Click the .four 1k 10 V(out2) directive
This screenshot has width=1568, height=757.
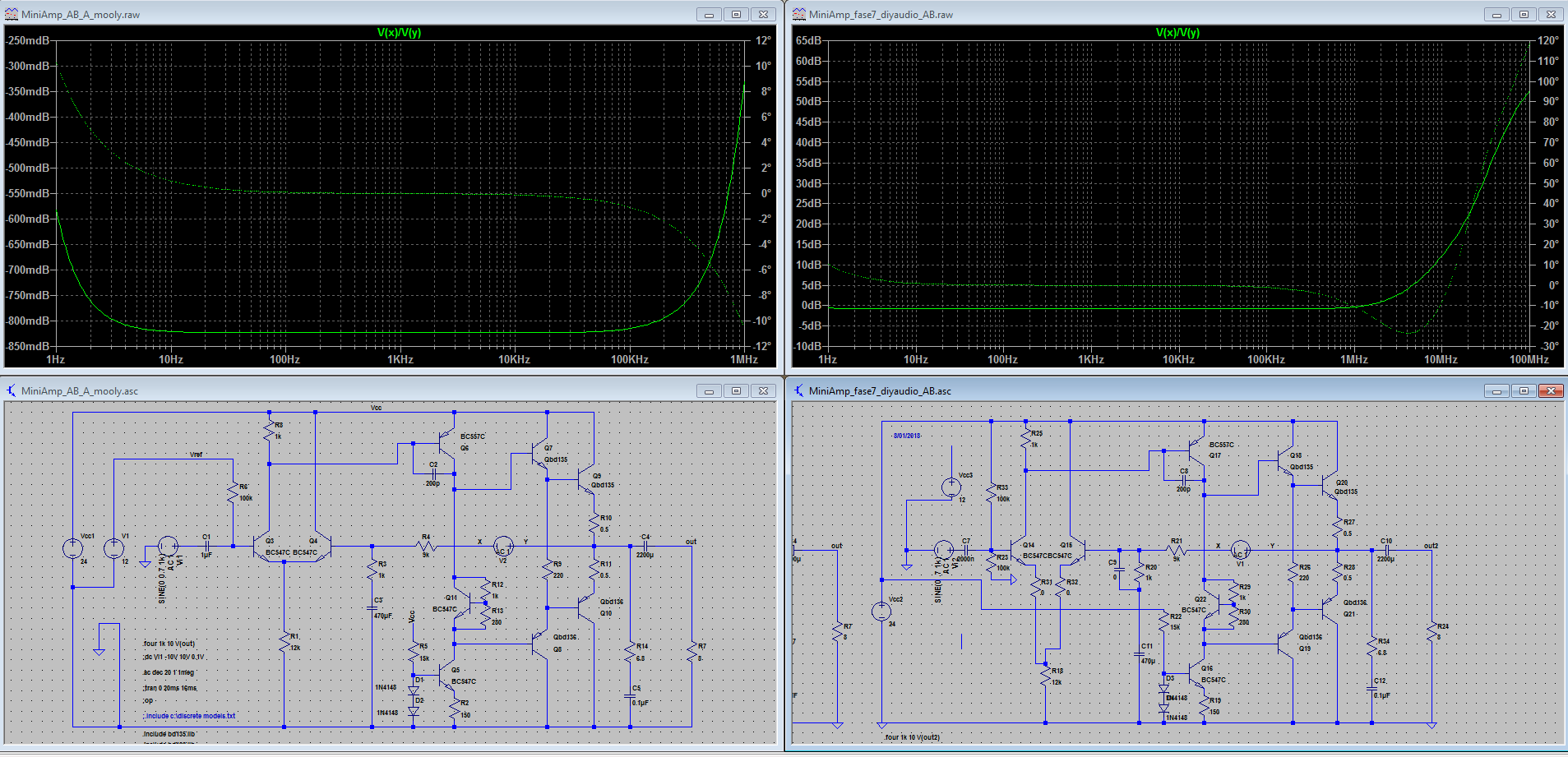pyautogui.click(x=912, y=737)
